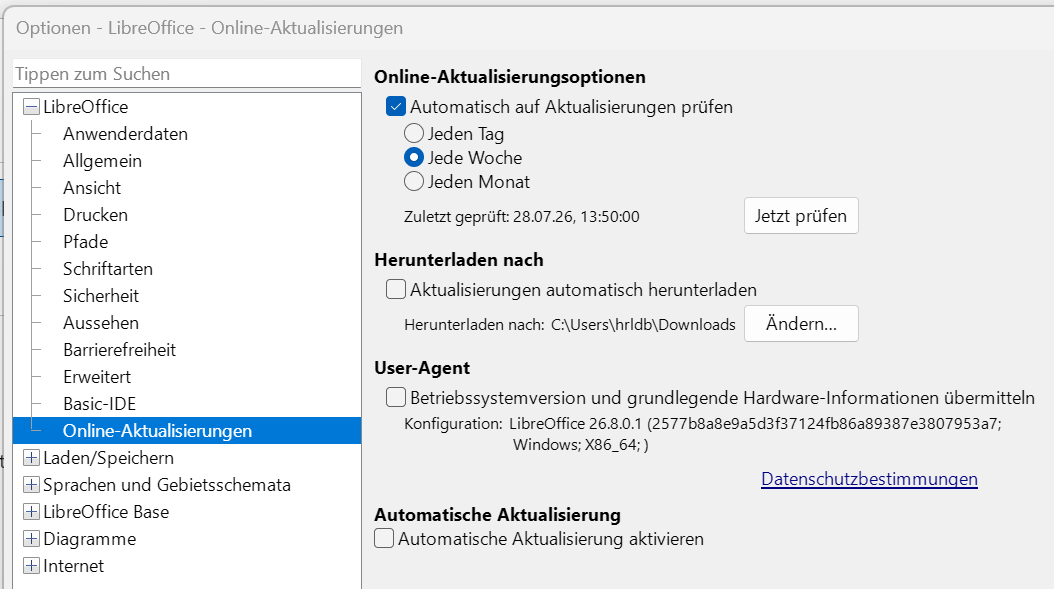Select the Diagramme label
This screenshot has height=589, width=1054.
point(89,539)
